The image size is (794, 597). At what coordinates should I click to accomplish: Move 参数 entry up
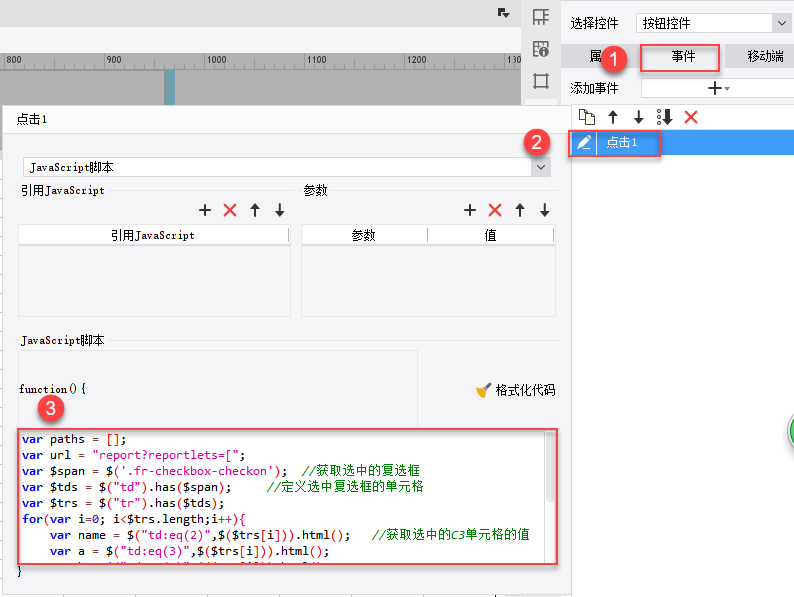coord(520,210)
